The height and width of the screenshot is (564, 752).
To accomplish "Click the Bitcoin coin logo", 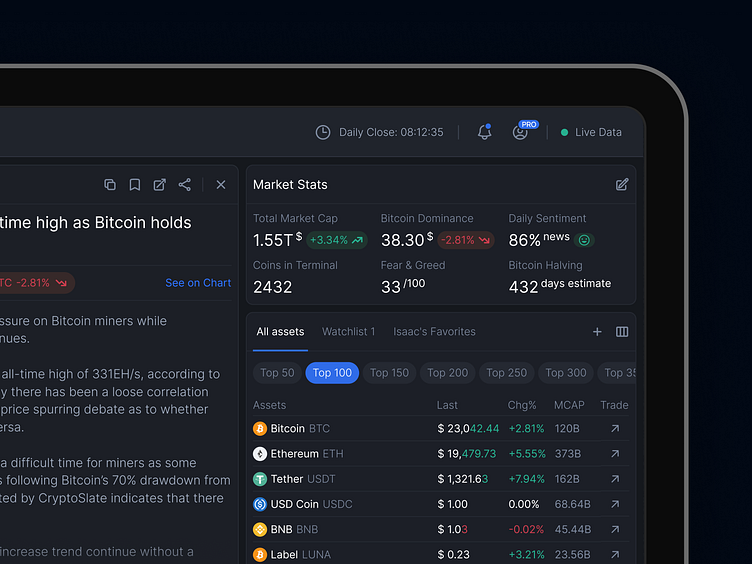I will pos(260,428).
